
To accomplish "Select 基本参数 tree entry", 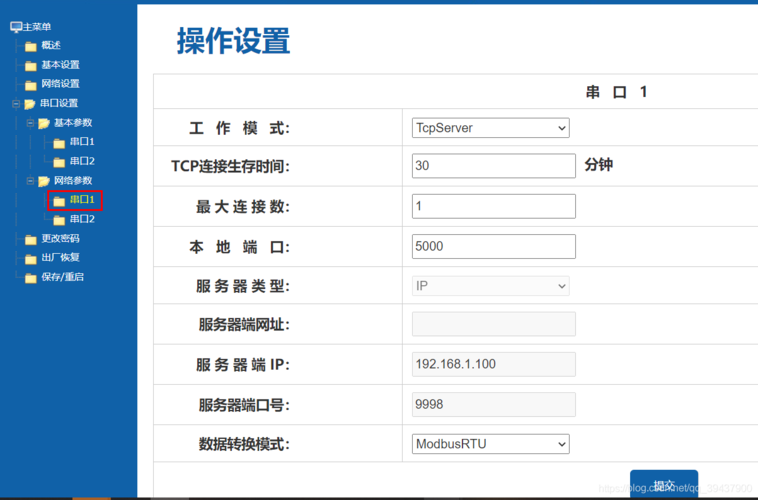I will [x=73, y=122].
